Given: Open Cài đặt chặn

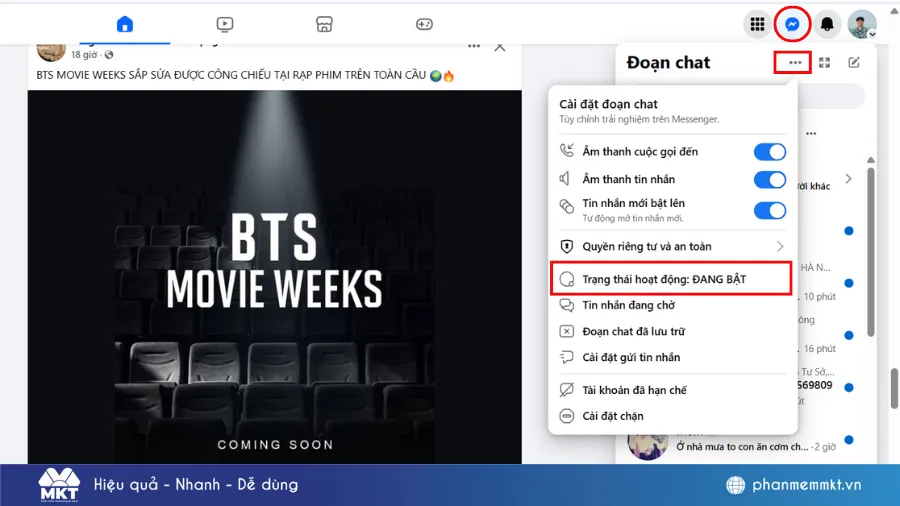Looking at the screenshot, I should tap(673, 416).
